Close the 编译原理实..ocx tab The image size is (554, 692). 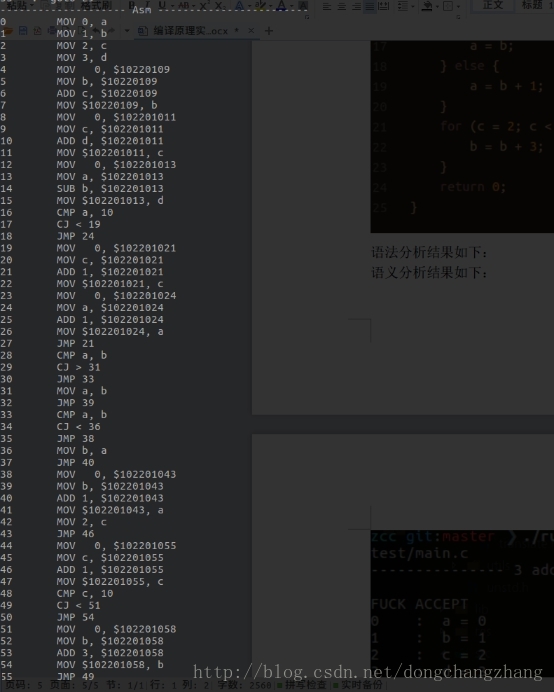pos(251,30)
